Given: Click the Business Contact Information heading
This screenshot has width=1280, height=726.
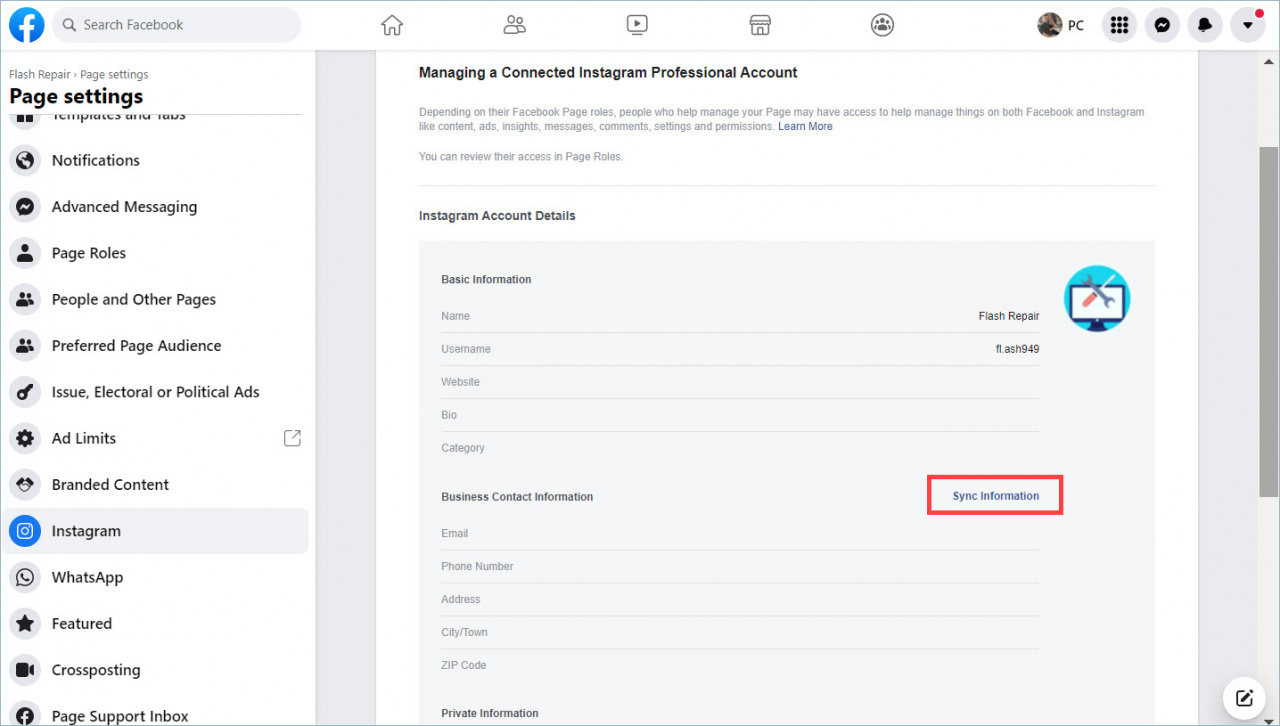Looking at the screenshot, I should (x=517, y=497).
